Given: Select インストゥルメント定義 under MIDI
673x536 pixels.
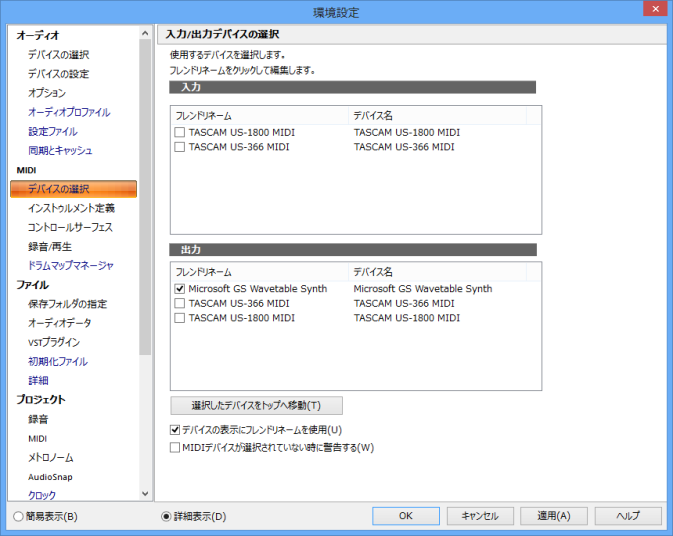Looking at the screenshot, I should [x=71, y=208].
